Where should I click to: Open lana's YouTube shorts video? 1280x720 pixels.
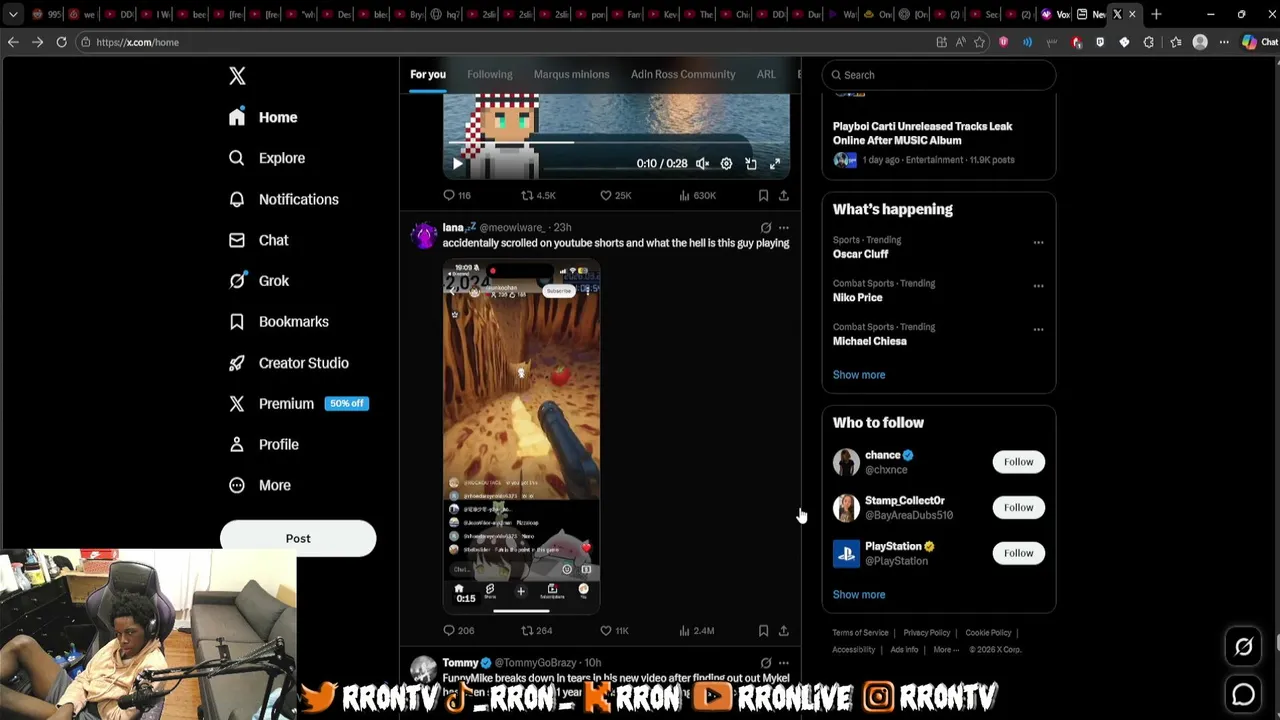(x=521, y=436)
